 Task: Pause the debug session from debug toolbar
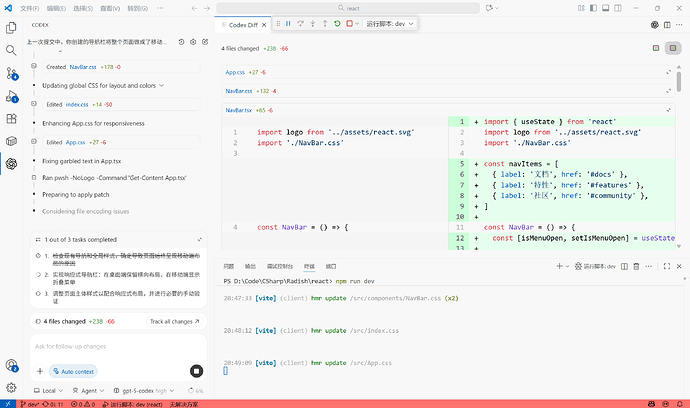[287, 22]
